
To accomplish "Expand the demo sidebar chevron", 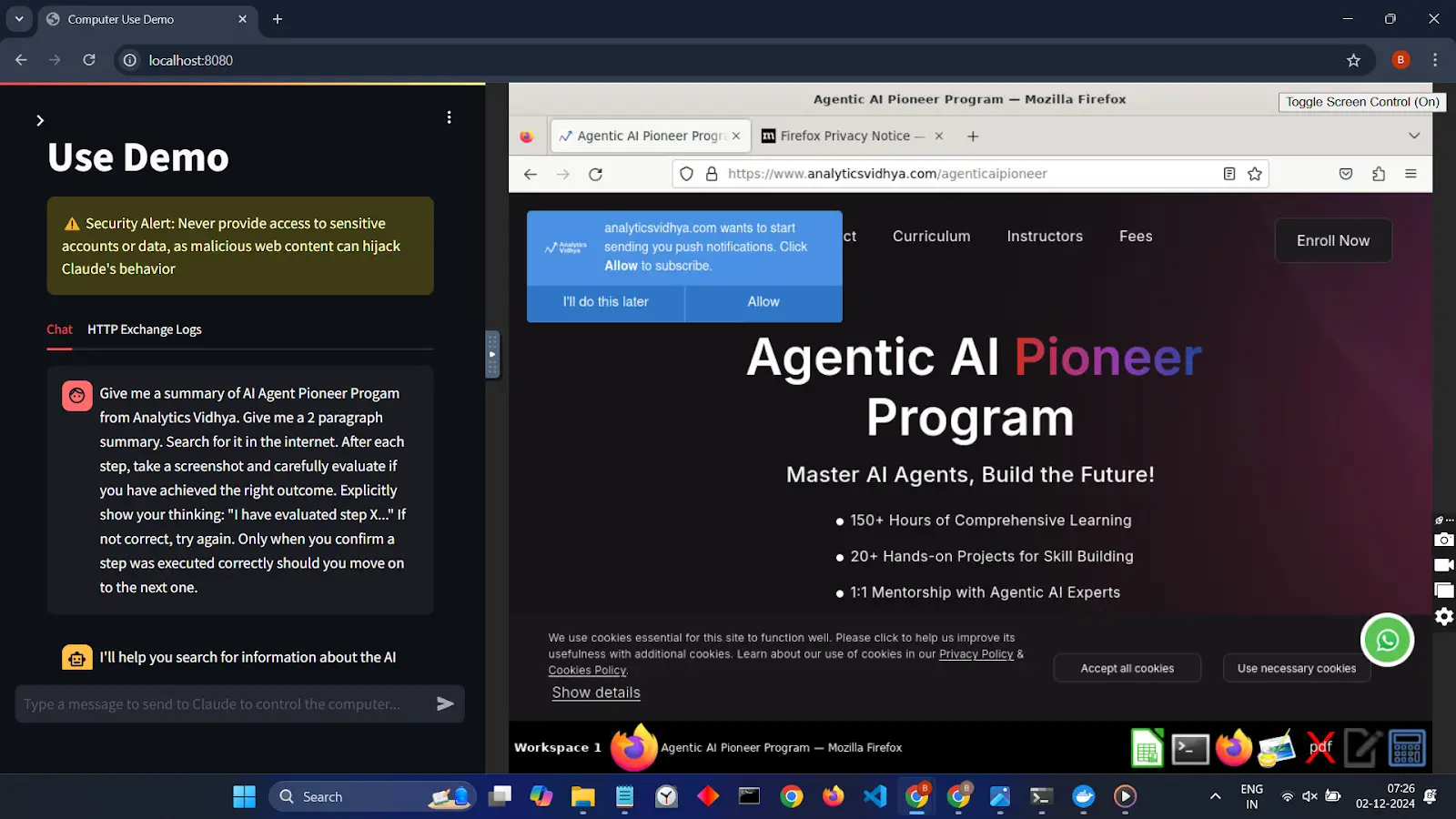I will pos(40,120).
